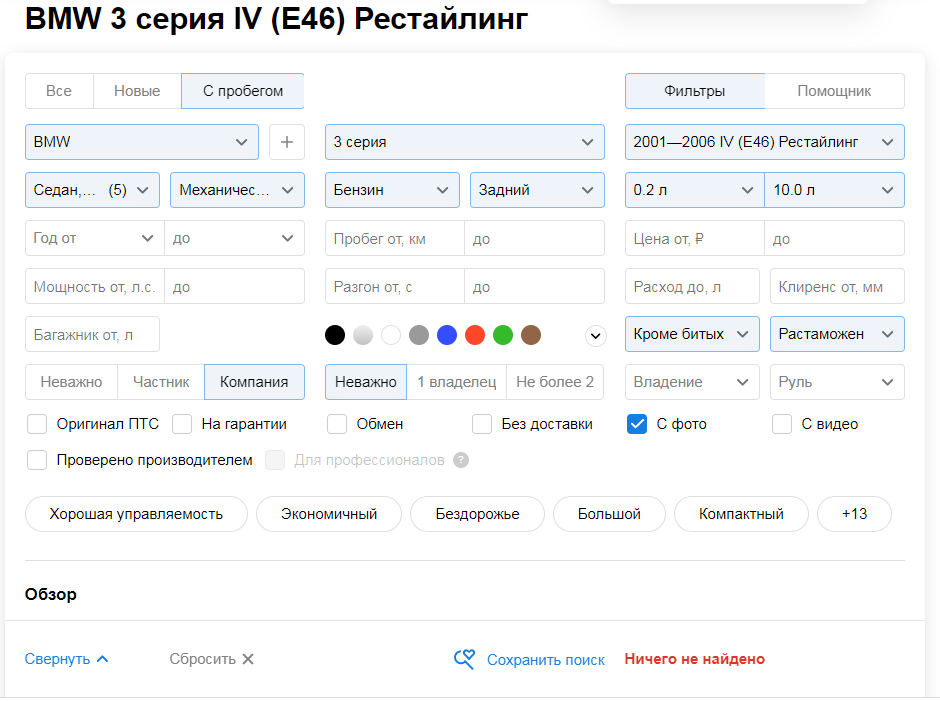This screenshot has width=940, height=701.
Task: Open engine volume from dropdown 0.2 л
Action: tap(695, 190)
